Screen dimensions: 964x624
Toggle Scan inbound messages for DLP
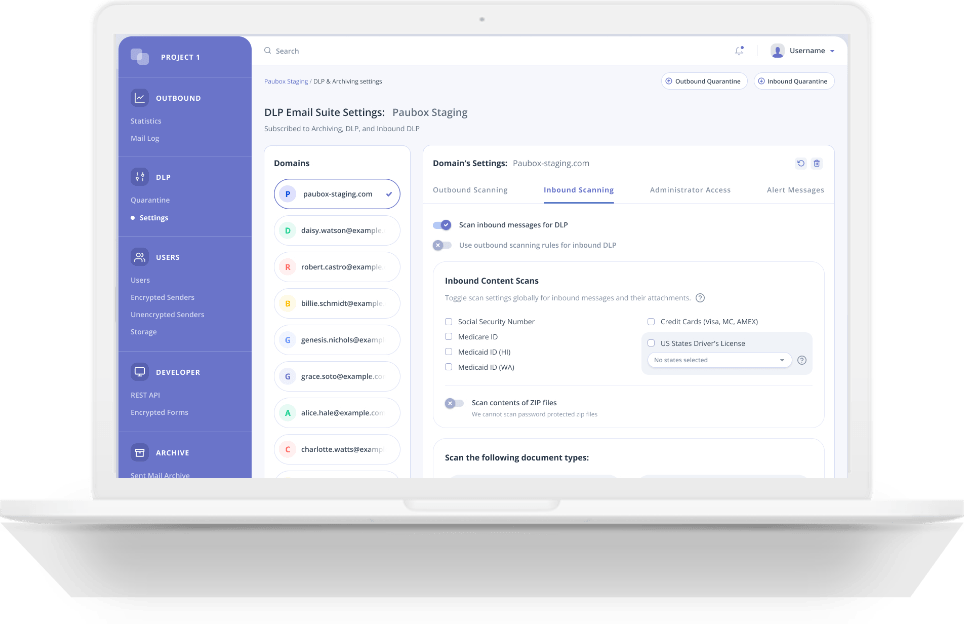(442, 225)
